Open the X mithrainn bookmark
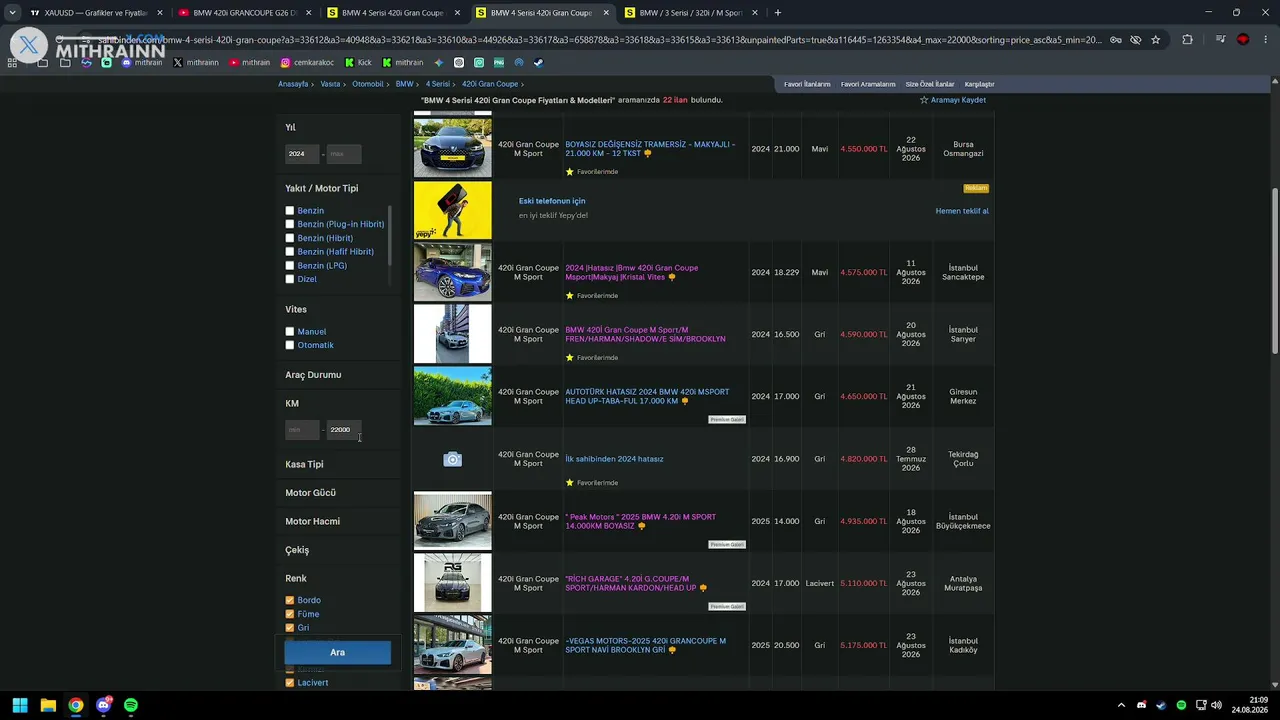The width and height of the screenshot is (1280, 720). pyautogui.click(x=196, y=62)
